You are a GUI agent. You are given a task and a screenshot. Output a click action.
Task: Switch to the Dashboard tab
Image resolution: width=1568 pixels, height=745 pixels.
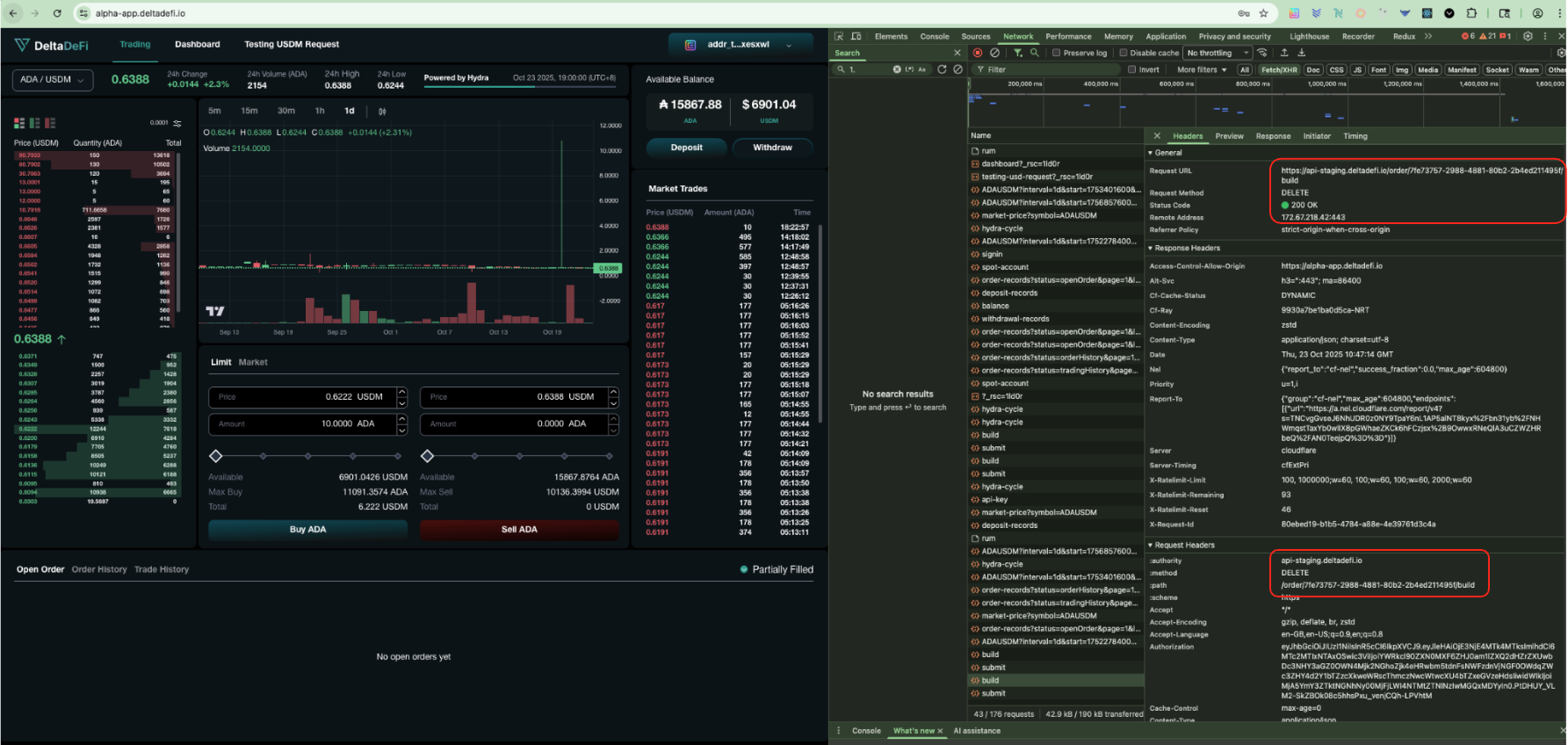click(198, 44)
